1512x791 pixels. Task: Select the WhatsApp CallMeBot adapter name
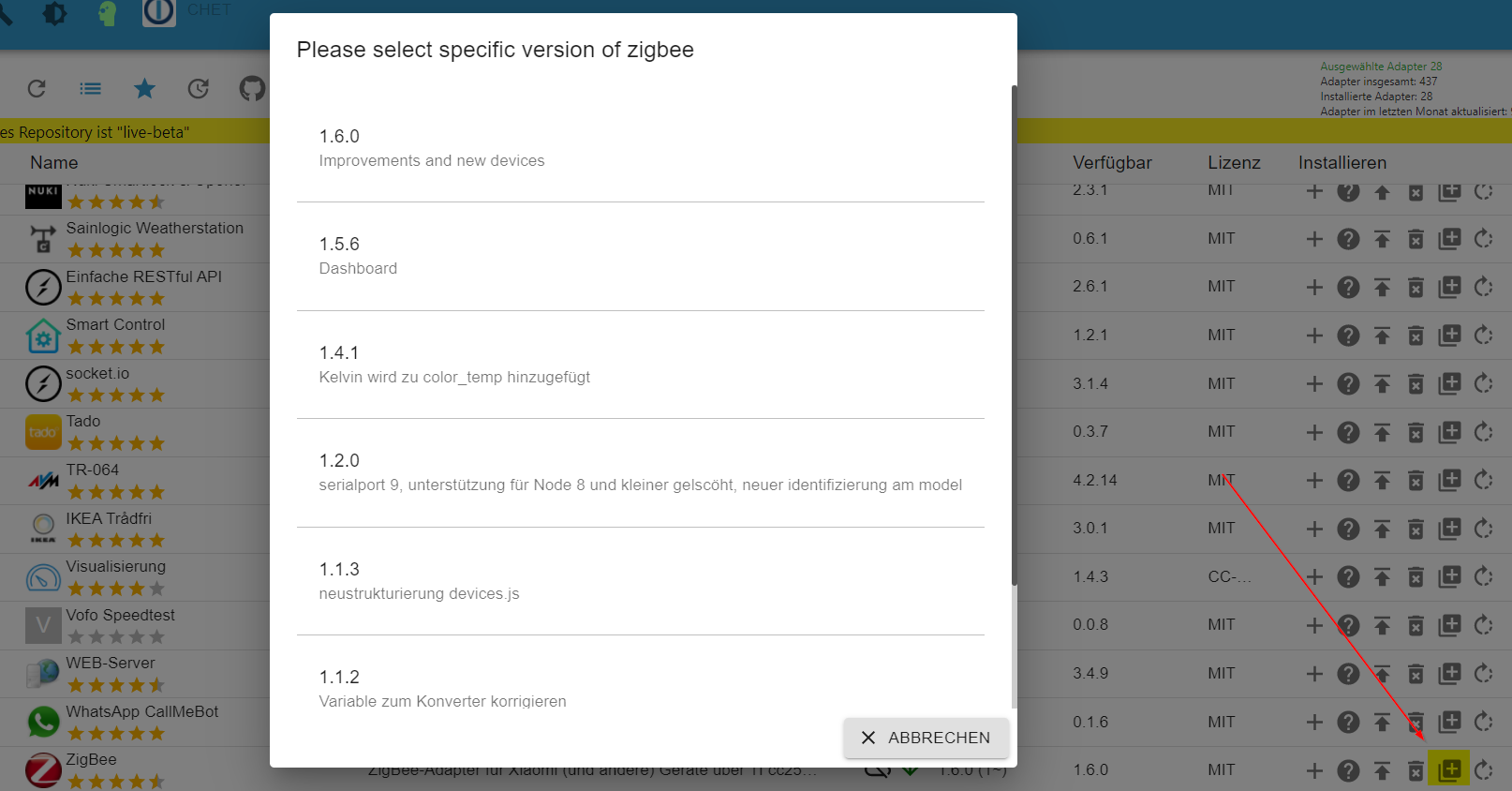[x=142, y=711]
